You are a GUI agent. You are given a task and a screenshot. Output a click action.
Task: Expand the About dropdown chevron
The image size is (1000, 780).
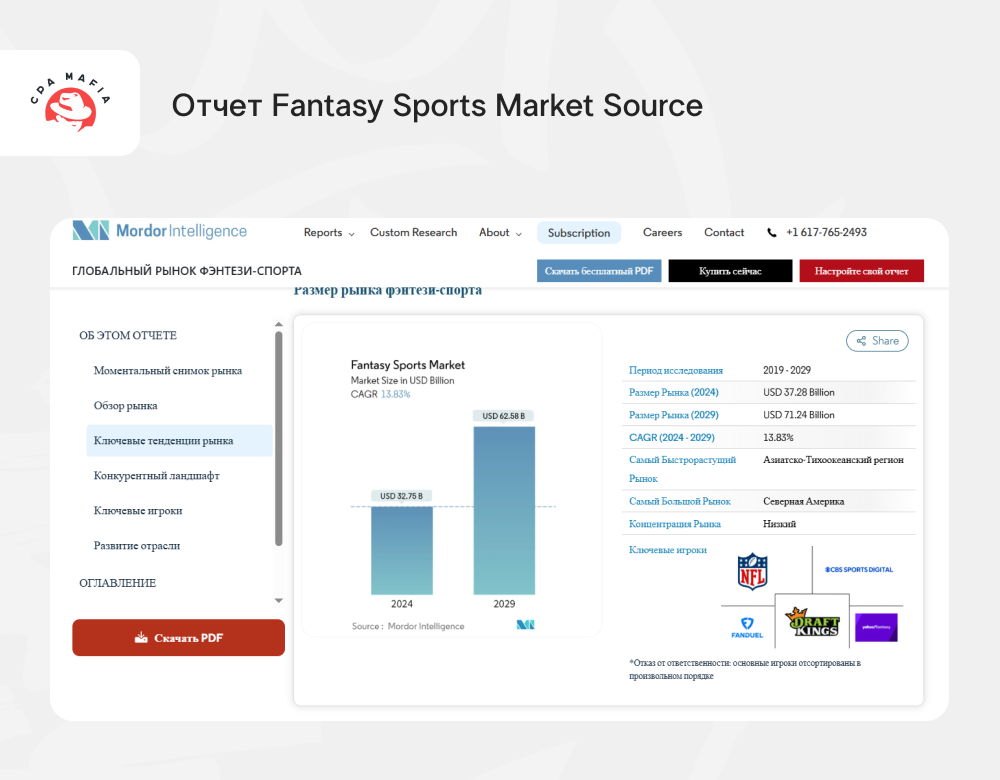[518, 234]
